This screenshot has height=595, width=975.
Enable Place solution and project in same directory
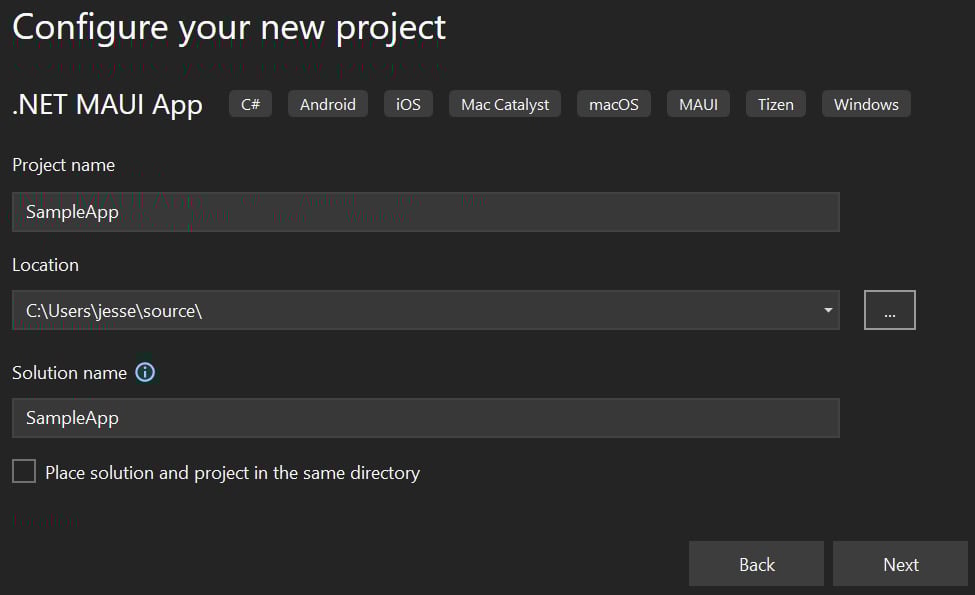point(24,471)
